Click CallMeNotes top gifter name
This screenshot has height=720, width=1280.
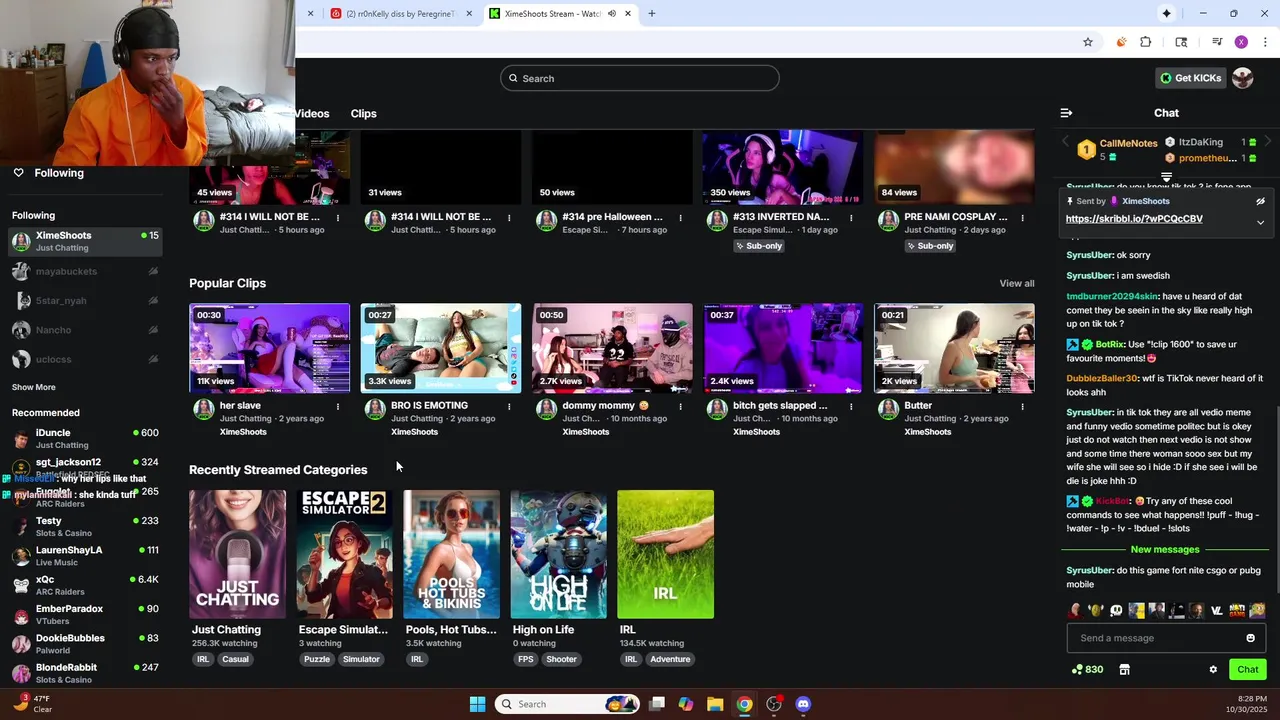pos(1128,144)
